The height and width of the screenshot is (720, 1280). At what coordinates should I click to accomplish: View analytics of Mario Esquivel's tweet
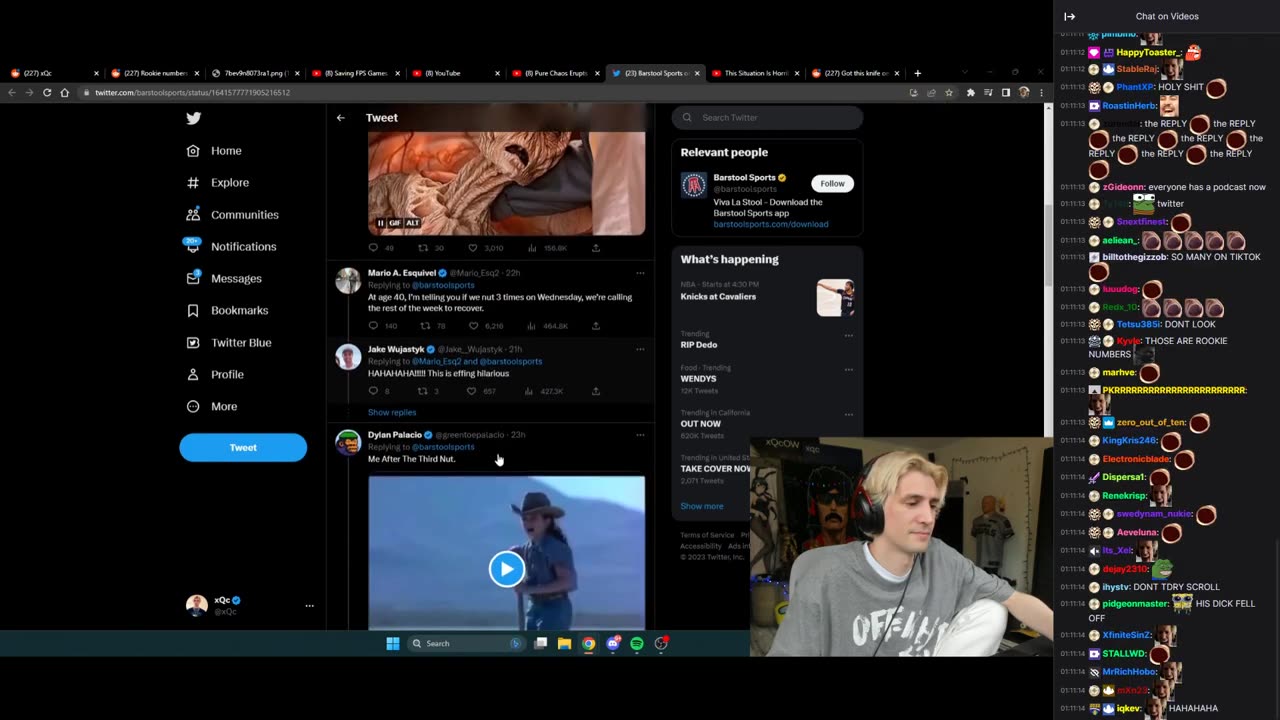pos(532,326)
